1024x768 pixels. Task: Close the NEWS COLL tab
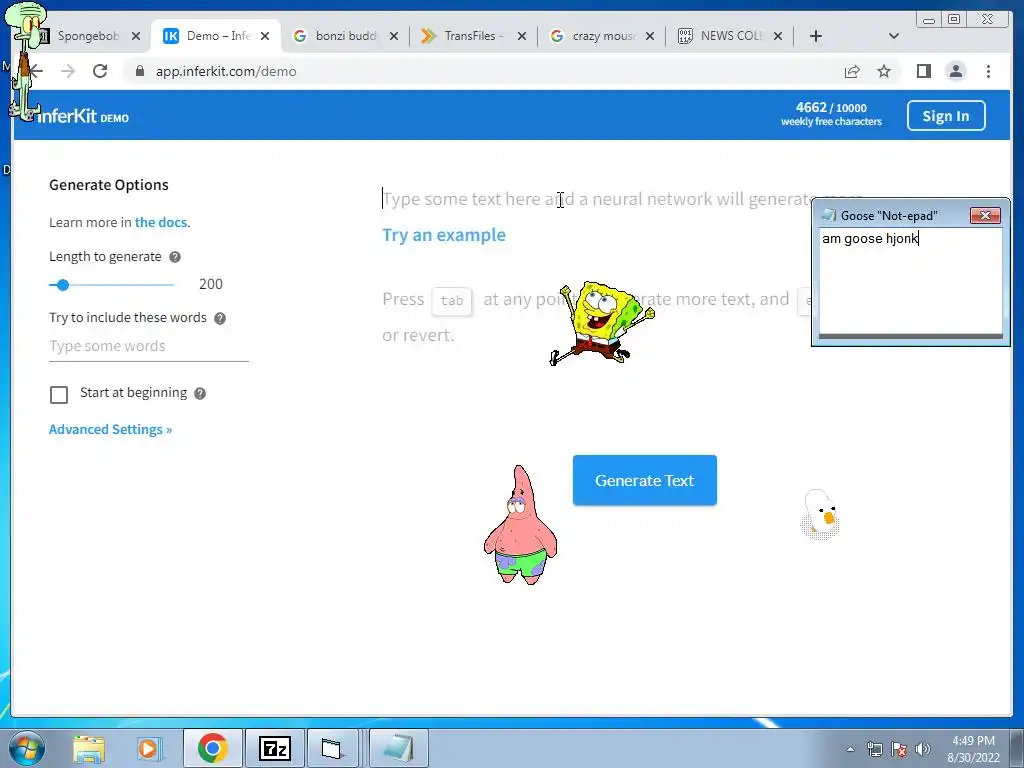pyautogui.click(x=778, y=36)
